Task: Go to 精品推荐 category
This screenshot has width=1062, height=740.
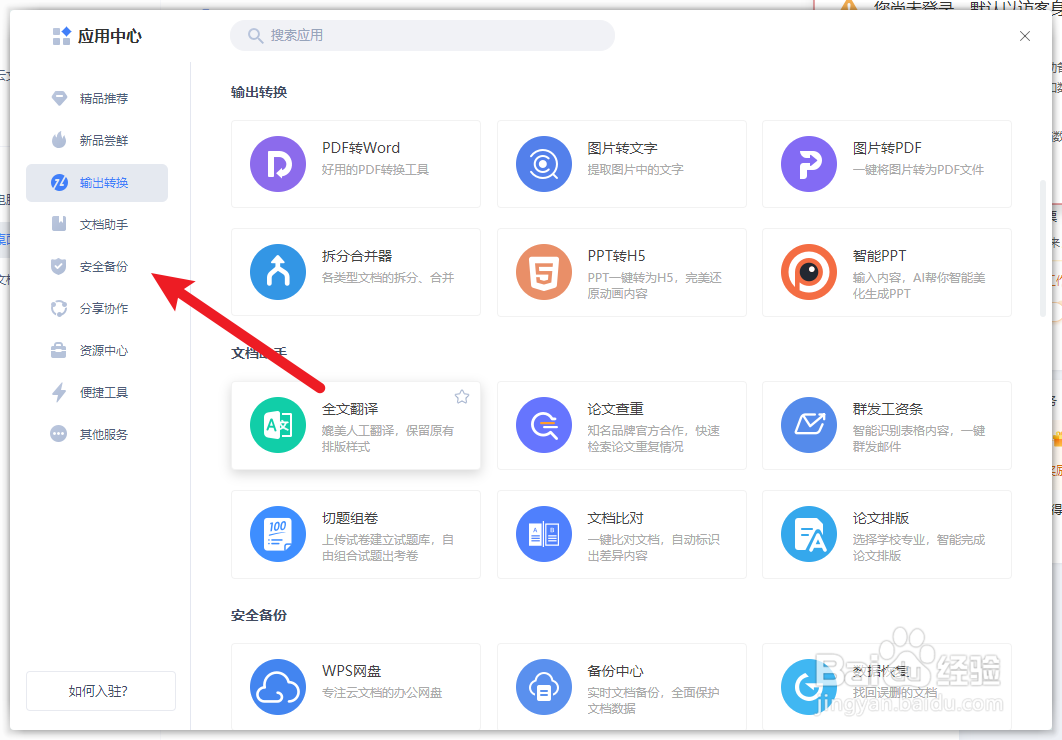Action: [x=97, y=99]
